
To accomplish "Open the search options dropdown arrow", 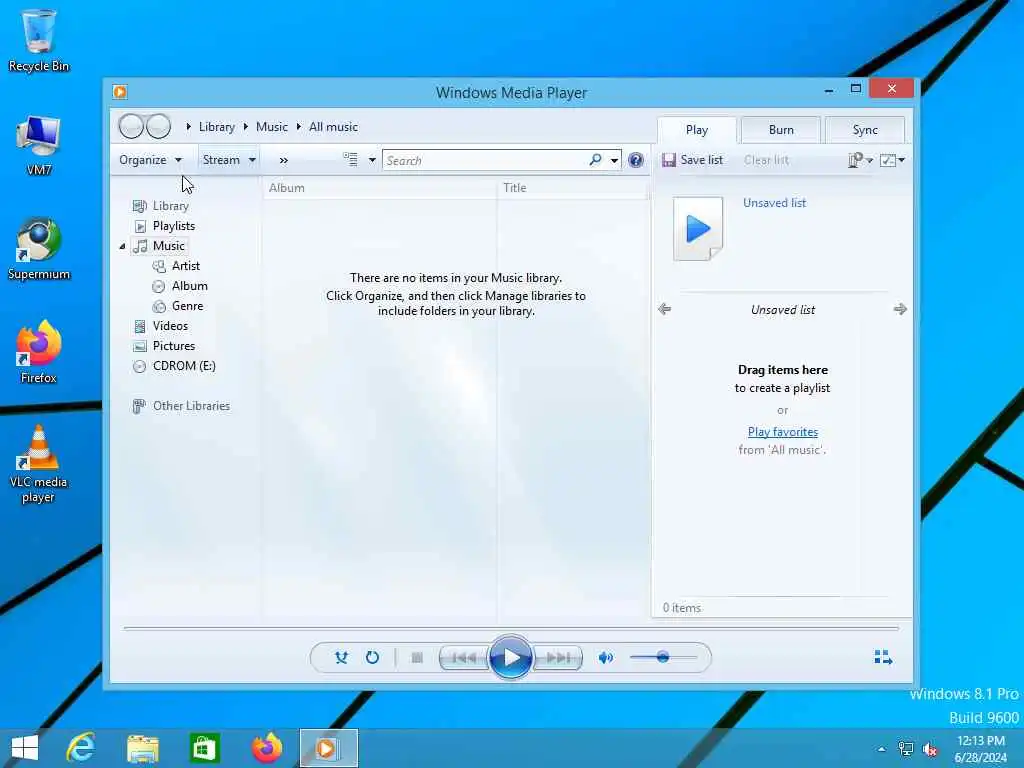I will click(x=615, y=161).
